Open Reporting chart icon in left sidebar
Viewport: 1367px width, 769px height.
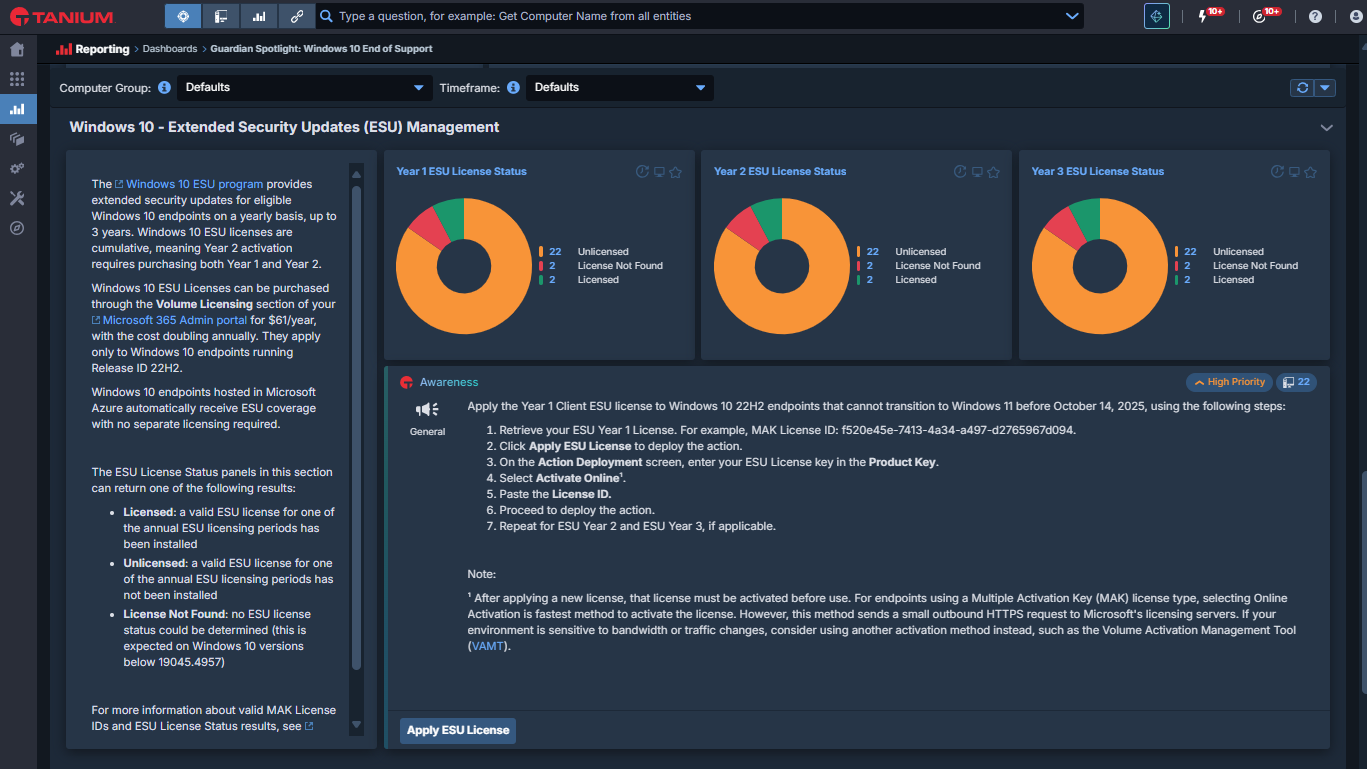point(17,109)
